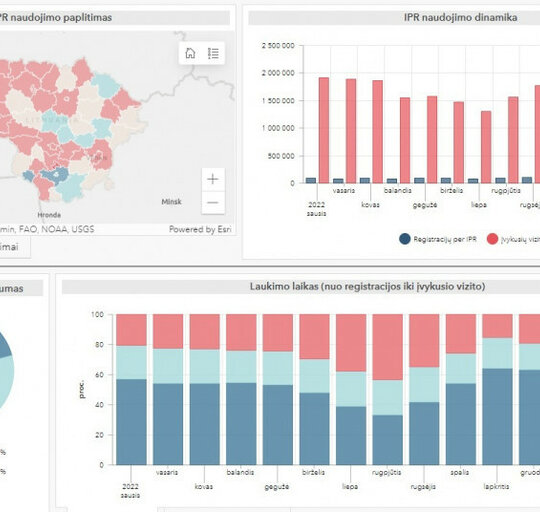Viewport: 540px width, 512px height.
Task: Click the 'proc.' axis label
Action: (82, 389)
